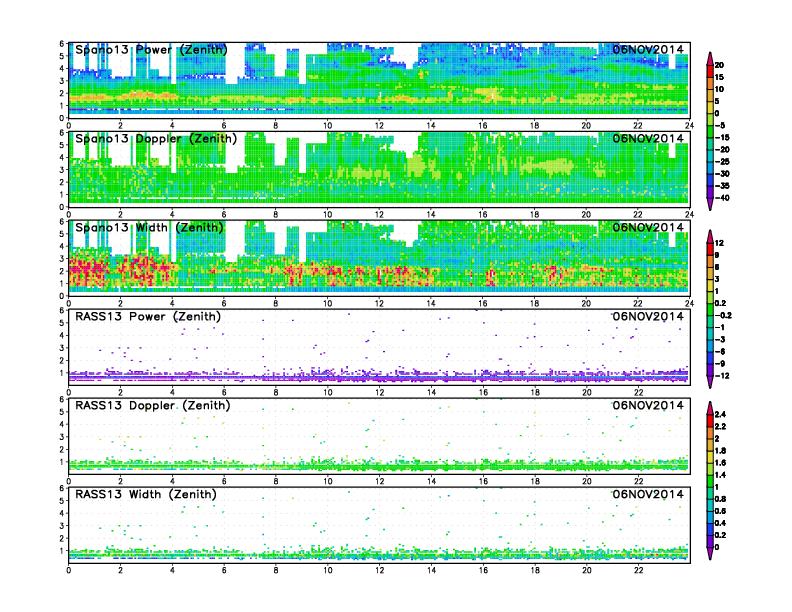Click hour 24 tick on the Spano13 Power axis
Viewport: 792px width, 612px height.
[x=689, y=126]
